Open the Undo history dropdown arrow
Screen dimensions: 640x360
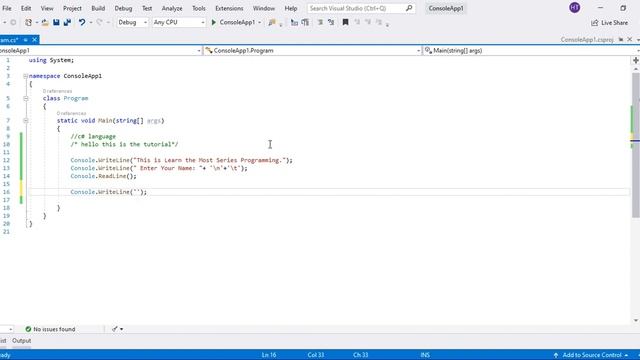click(91, 22)
